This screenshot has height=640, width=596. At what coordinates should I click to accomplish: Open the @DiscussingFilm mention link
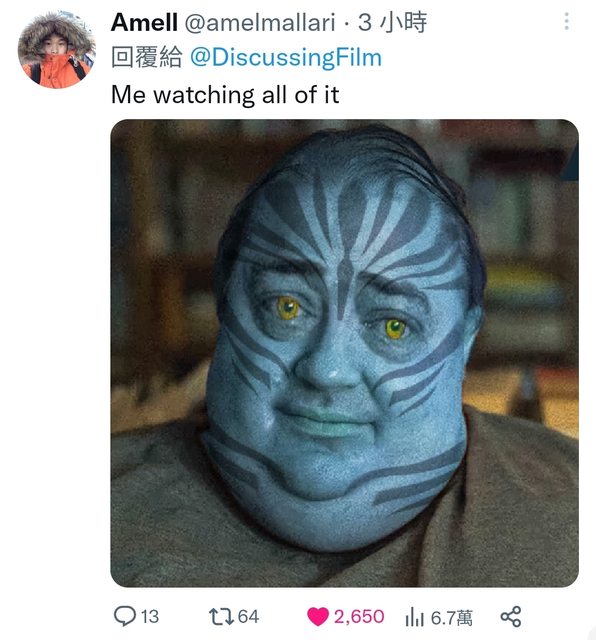286,57
